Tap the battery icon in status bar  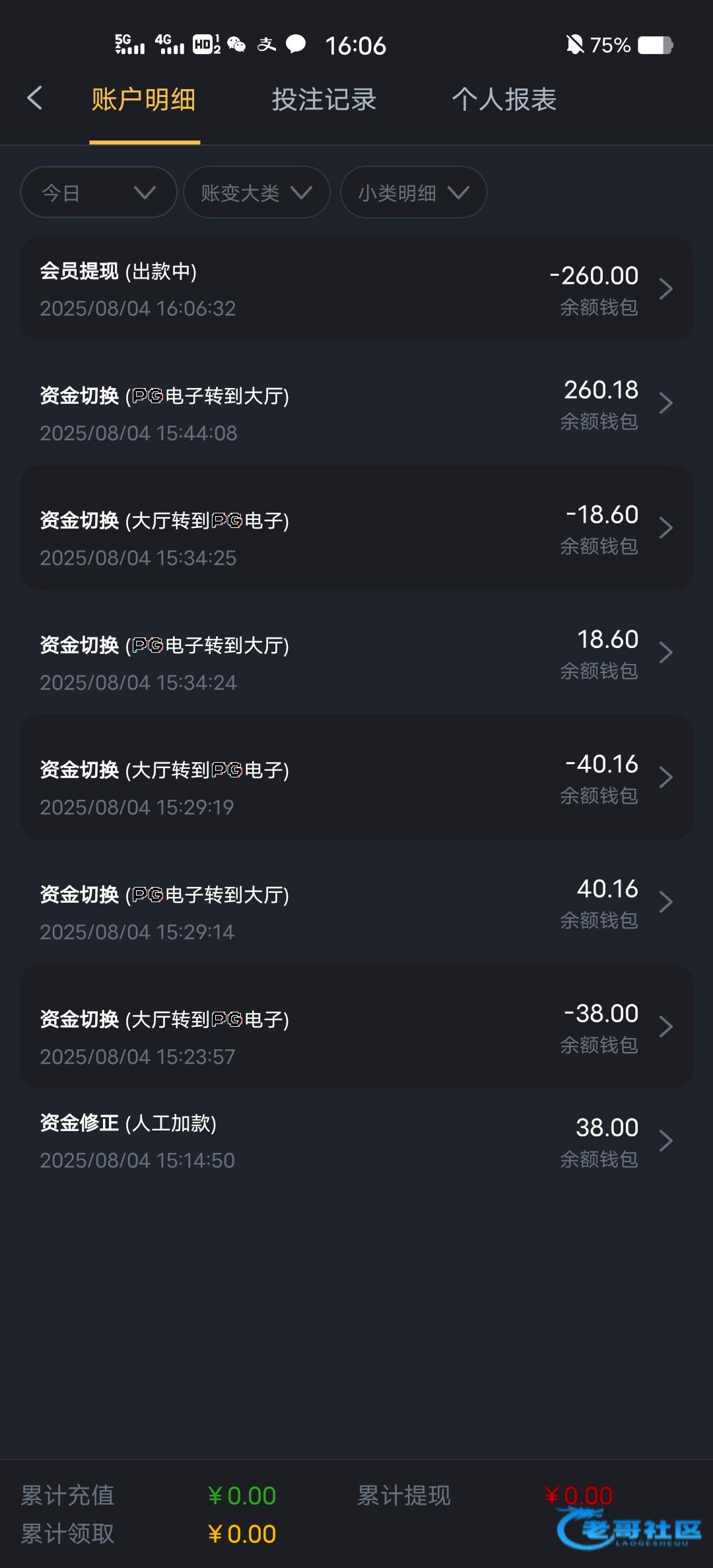tap(655, 45)
